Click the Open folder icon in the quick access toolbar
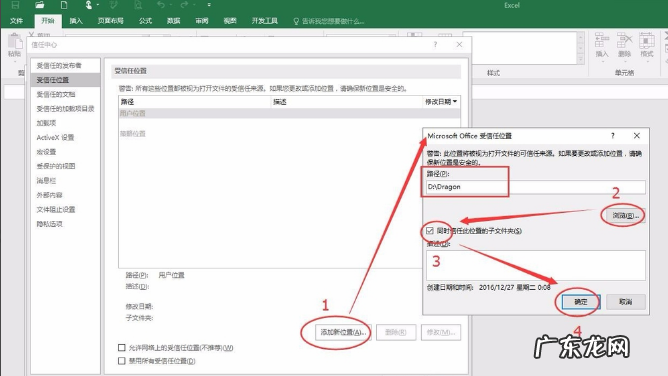This screenshot has height=376, width=668. 40,5
